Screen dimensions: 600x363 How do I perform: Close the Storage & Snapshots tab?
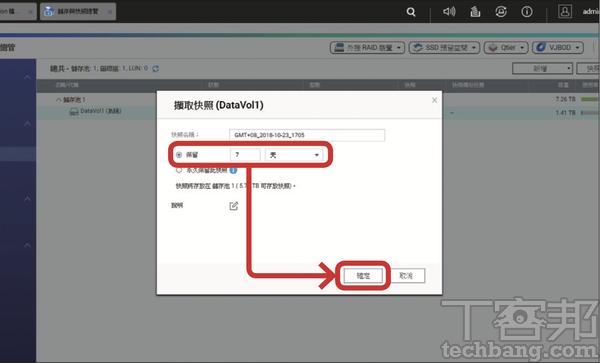(110, 12)
